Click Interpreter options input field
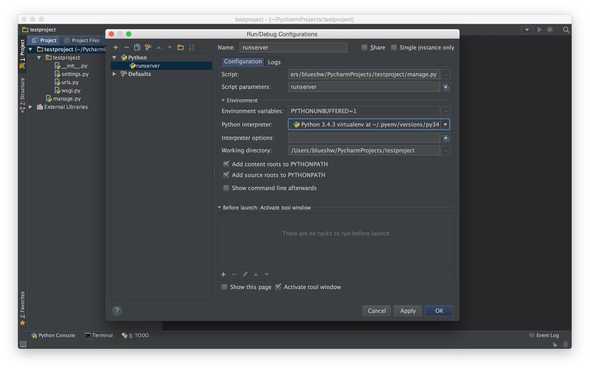 coord(364,138)
